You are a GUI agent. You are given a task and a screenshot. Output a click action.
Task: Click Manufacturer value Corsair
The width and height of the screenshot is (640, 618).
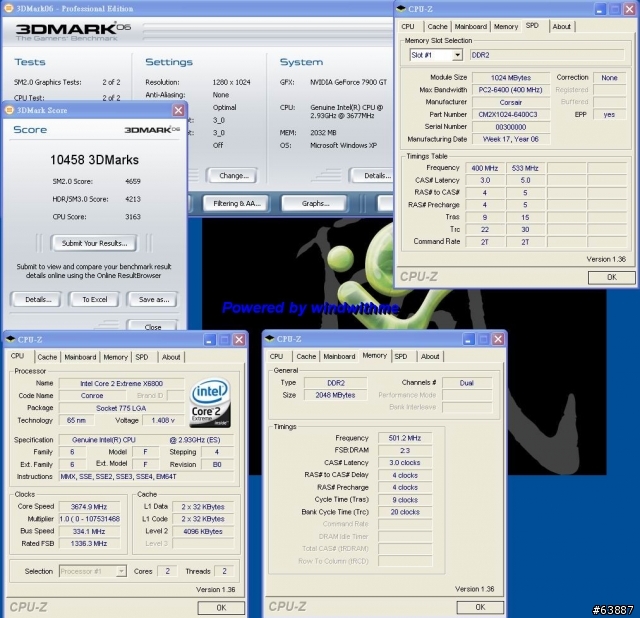511,102
